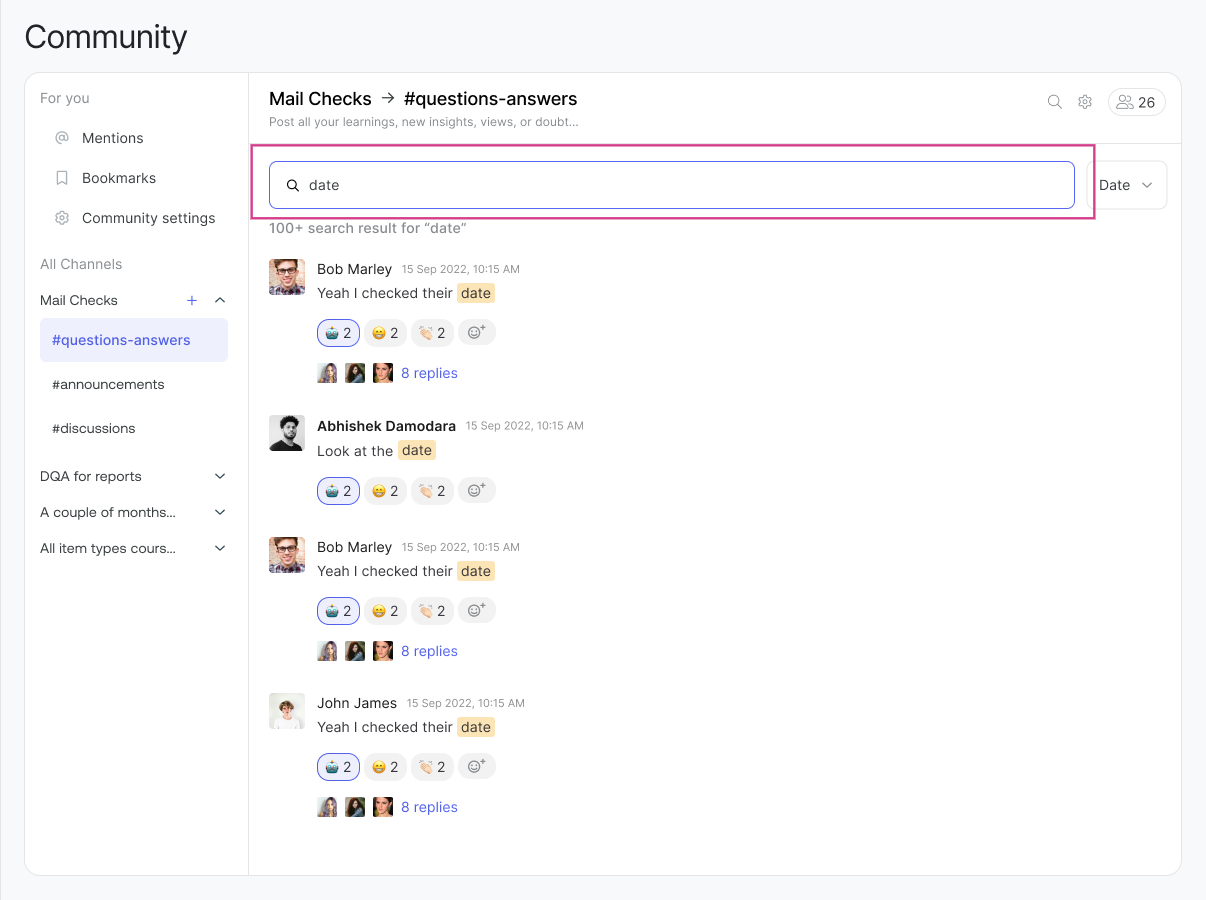Click the search magnifier icon in header
Image resolution: width=1206 pixels, height=900 pixels.
(1054, 102)
